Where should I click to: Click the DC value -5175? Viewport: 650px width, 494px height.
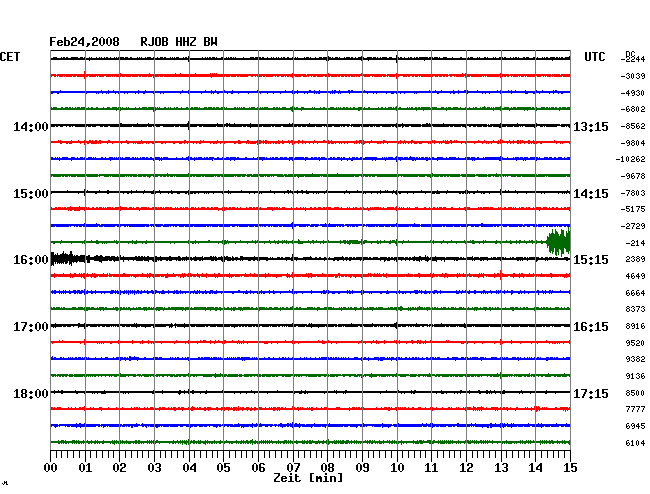(x=633, y=209)
